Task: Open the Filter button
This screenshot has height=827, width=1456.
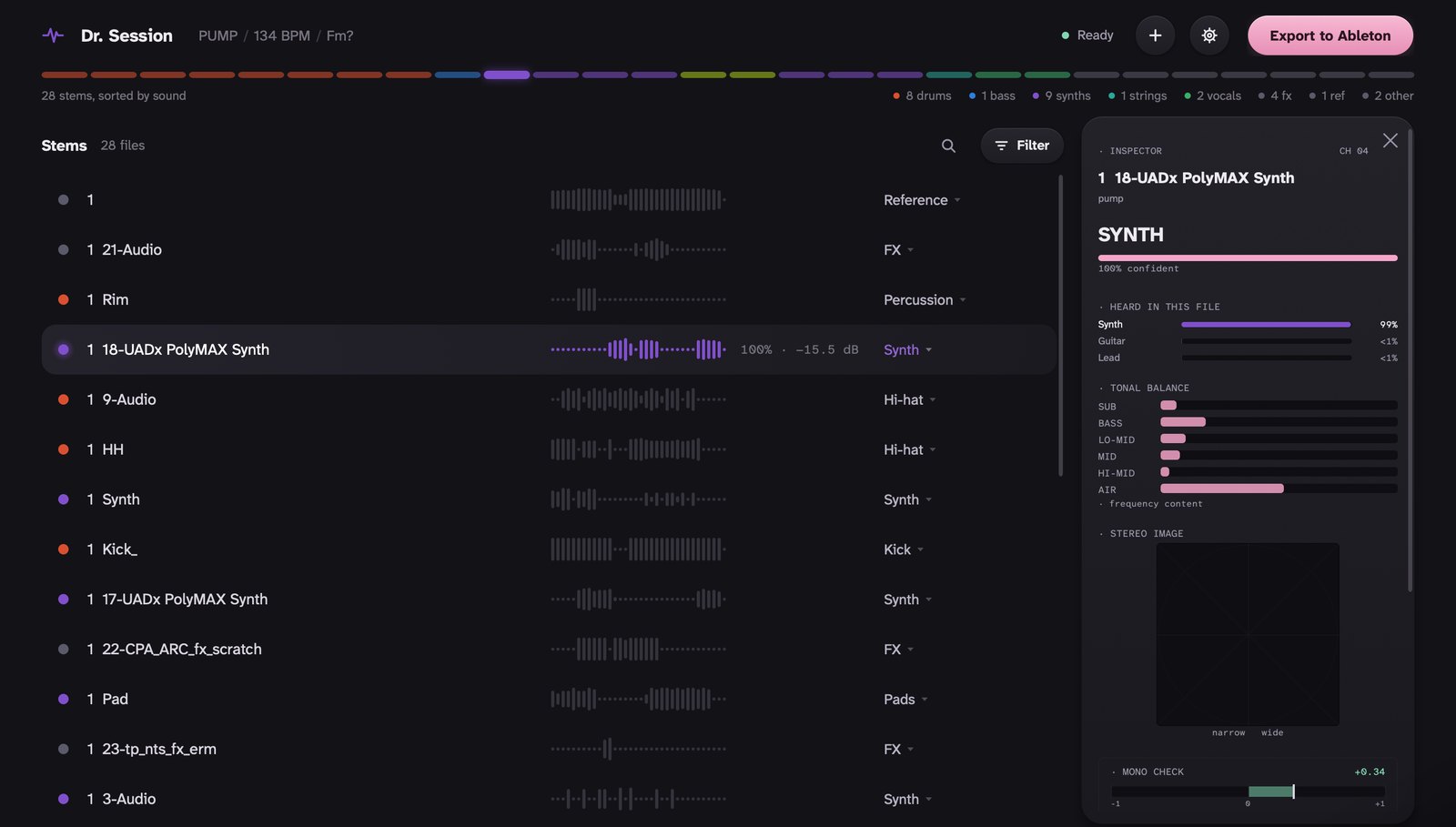Action: (x=1022, y=146)
